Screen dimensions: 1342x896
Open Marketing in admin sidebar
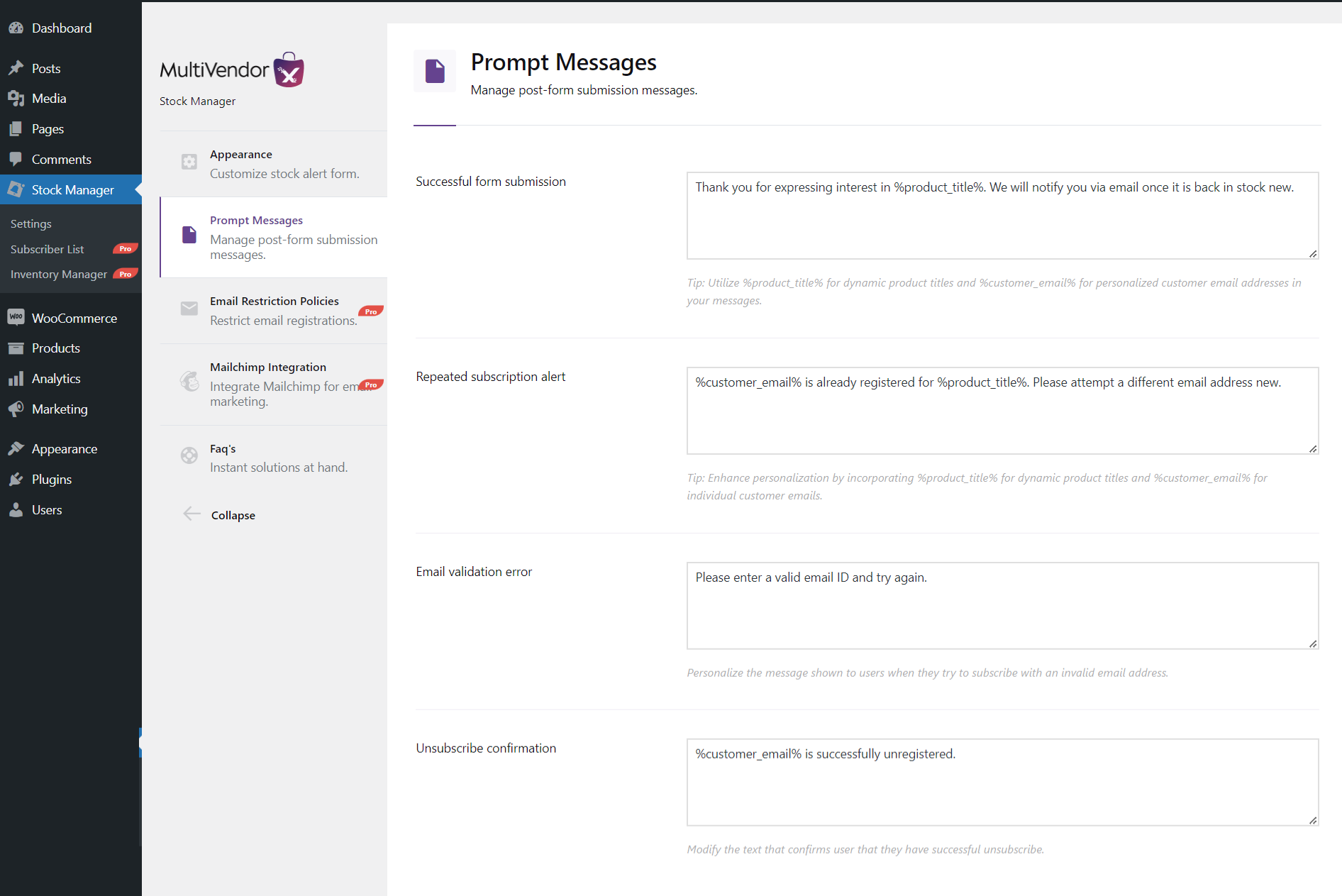tap(71, 409)
